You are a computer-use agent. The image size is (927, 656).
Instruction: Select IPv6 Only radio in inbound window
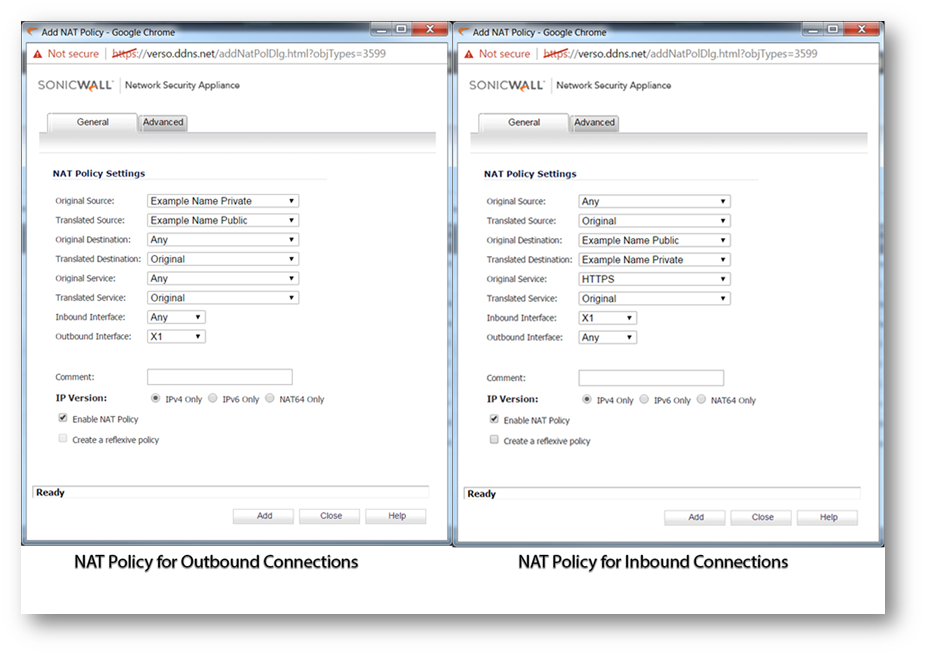[644, 400]
